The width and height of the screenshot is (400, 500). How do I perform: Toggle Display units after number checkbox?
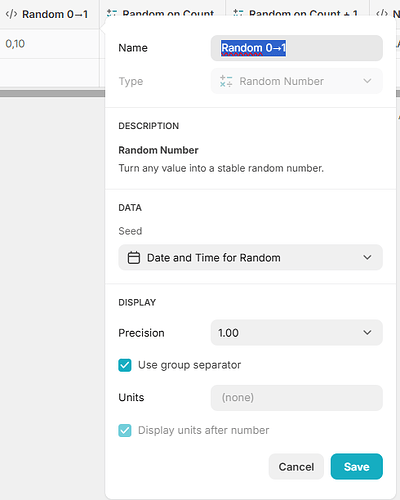coord(125,430)
